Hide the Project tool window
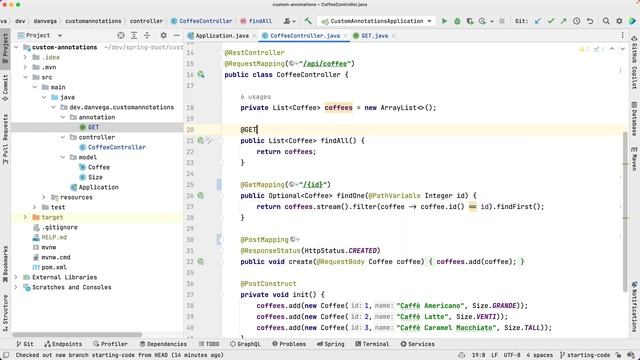The width and height of the screenshot is (640, 360). (176, 36)
